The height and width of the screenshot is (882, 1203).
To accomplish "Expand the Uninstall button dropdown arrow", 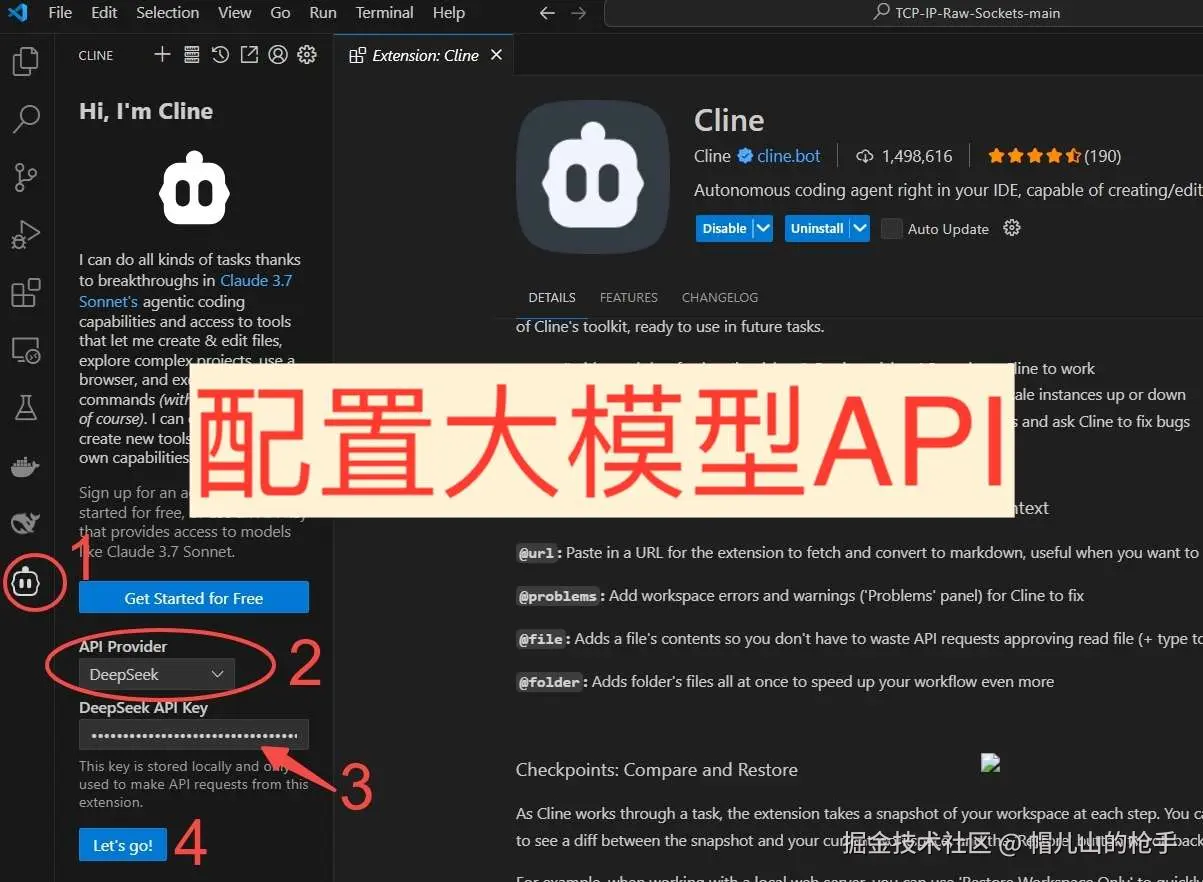I will [859, 228].
